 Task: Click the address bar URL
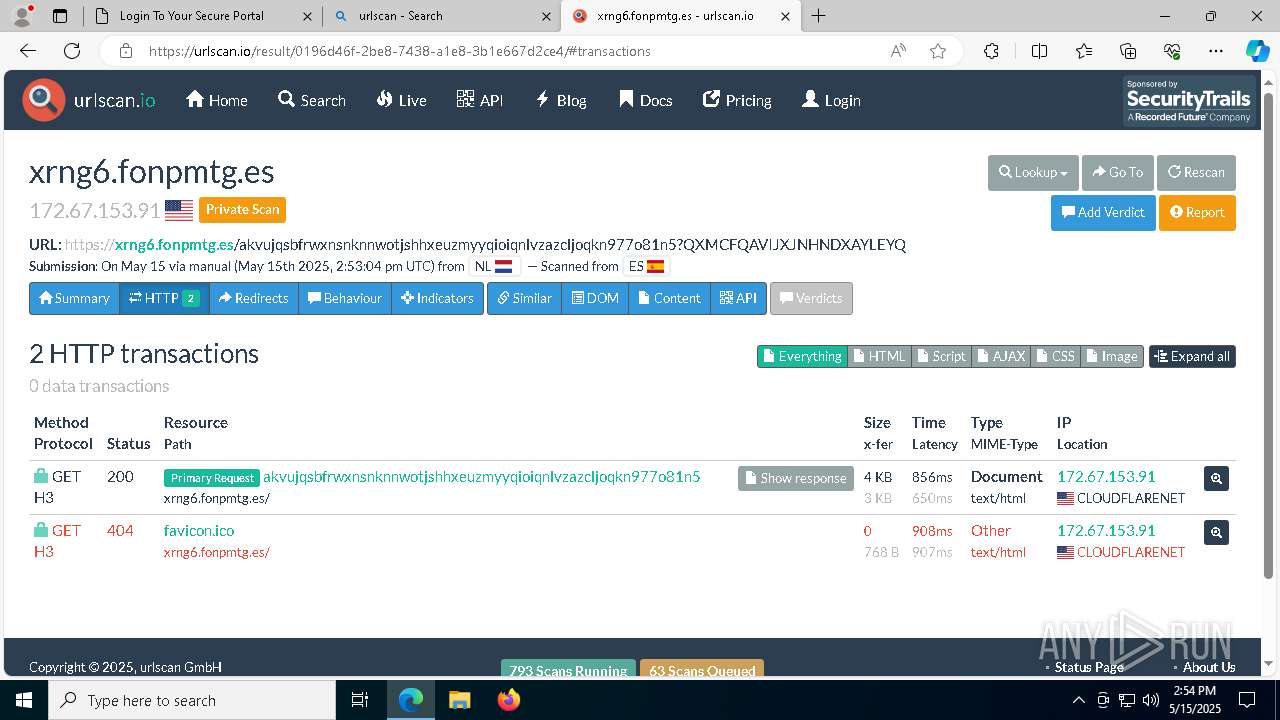coord(400,51)
